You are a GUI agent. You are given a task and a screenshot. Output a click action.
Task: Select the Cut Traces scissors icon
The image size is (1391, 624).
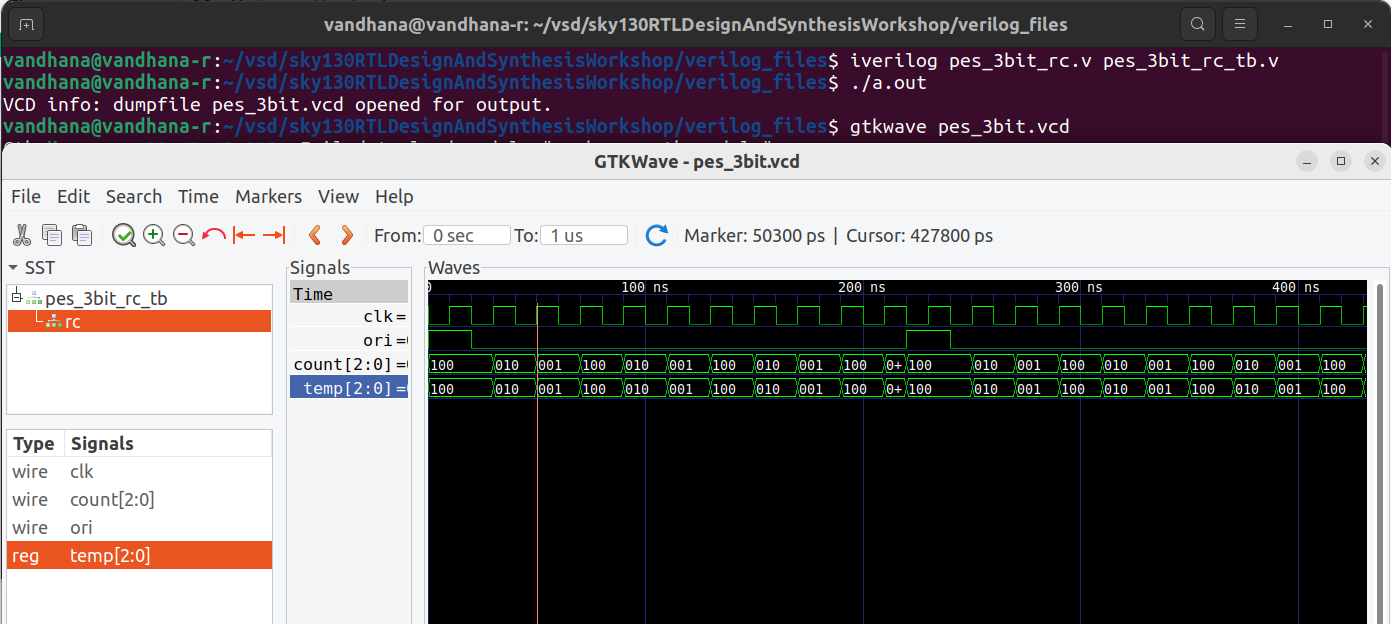[22, 235]
